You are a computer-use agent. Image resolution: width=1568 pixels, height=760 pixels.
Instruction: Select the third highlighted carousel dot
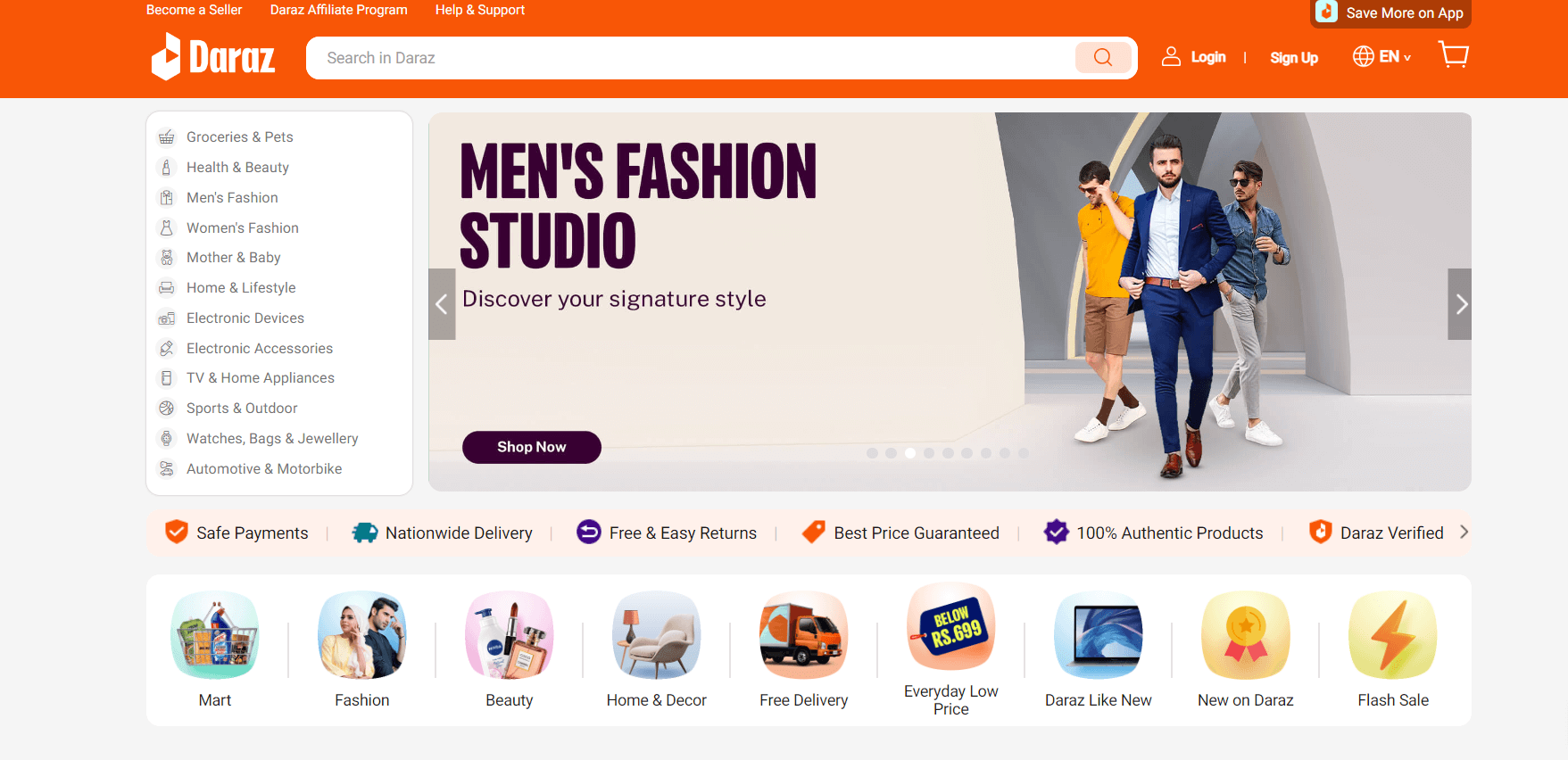coord(910,453)
